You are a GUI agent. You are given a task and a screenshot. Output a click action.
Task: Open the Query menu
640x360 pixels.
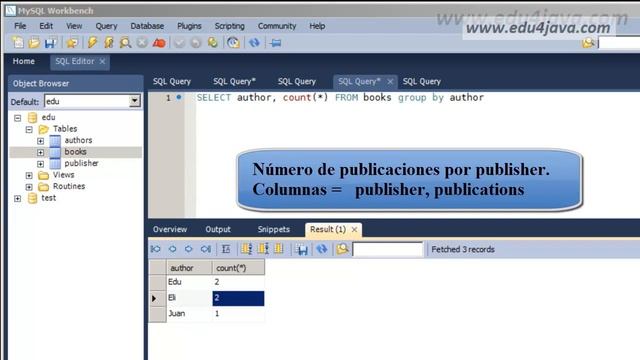106,26
